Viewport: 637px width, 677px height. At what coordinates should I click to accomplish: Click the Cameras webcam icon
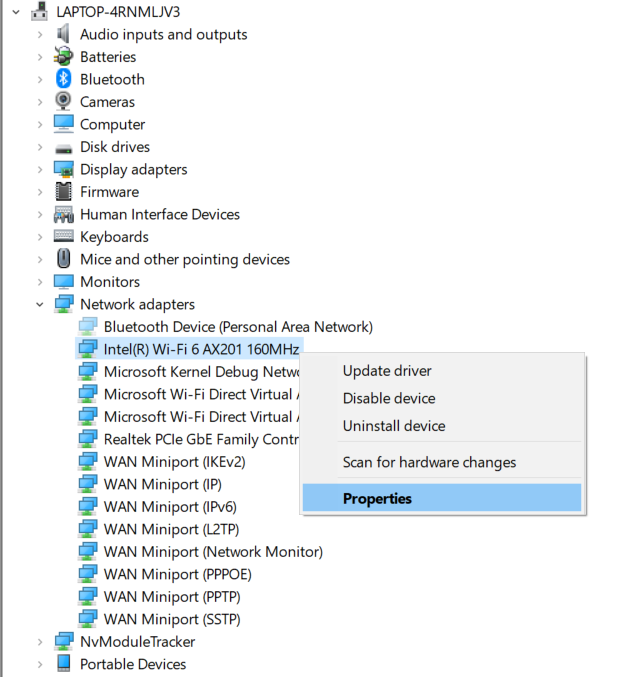coord(63,101)
